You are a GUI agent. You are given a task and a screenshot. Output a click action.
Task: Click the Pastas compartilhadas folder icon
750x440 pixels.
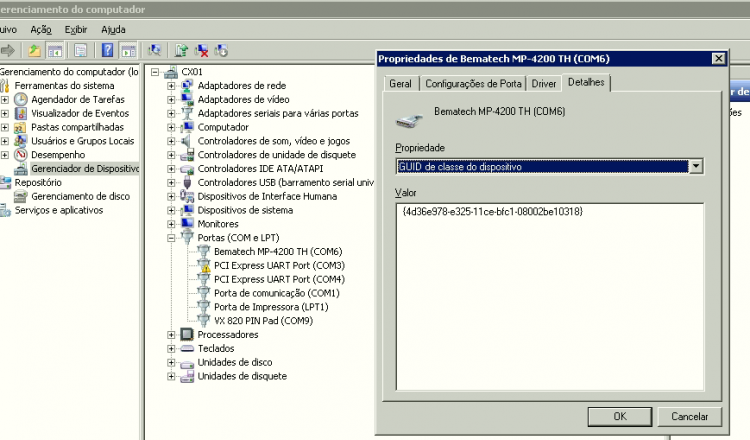[20, 127]
